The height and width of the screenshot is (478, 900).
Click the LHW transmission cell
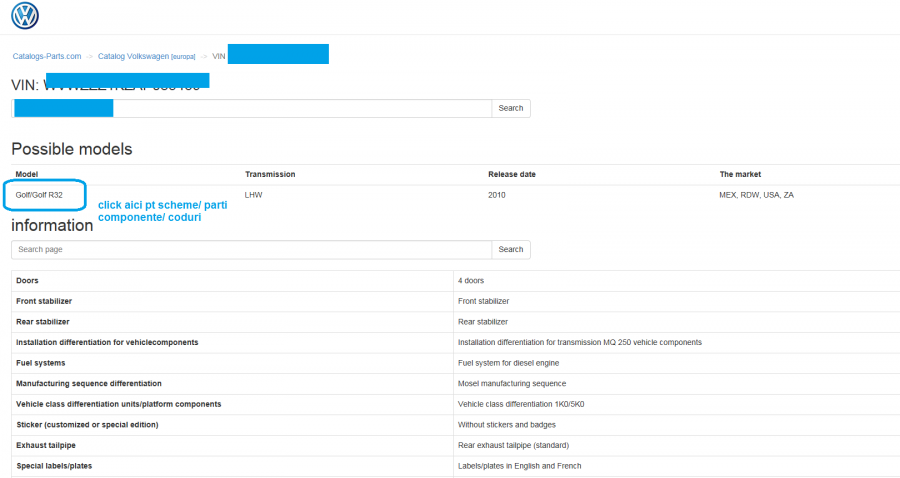tap(254, 195)
